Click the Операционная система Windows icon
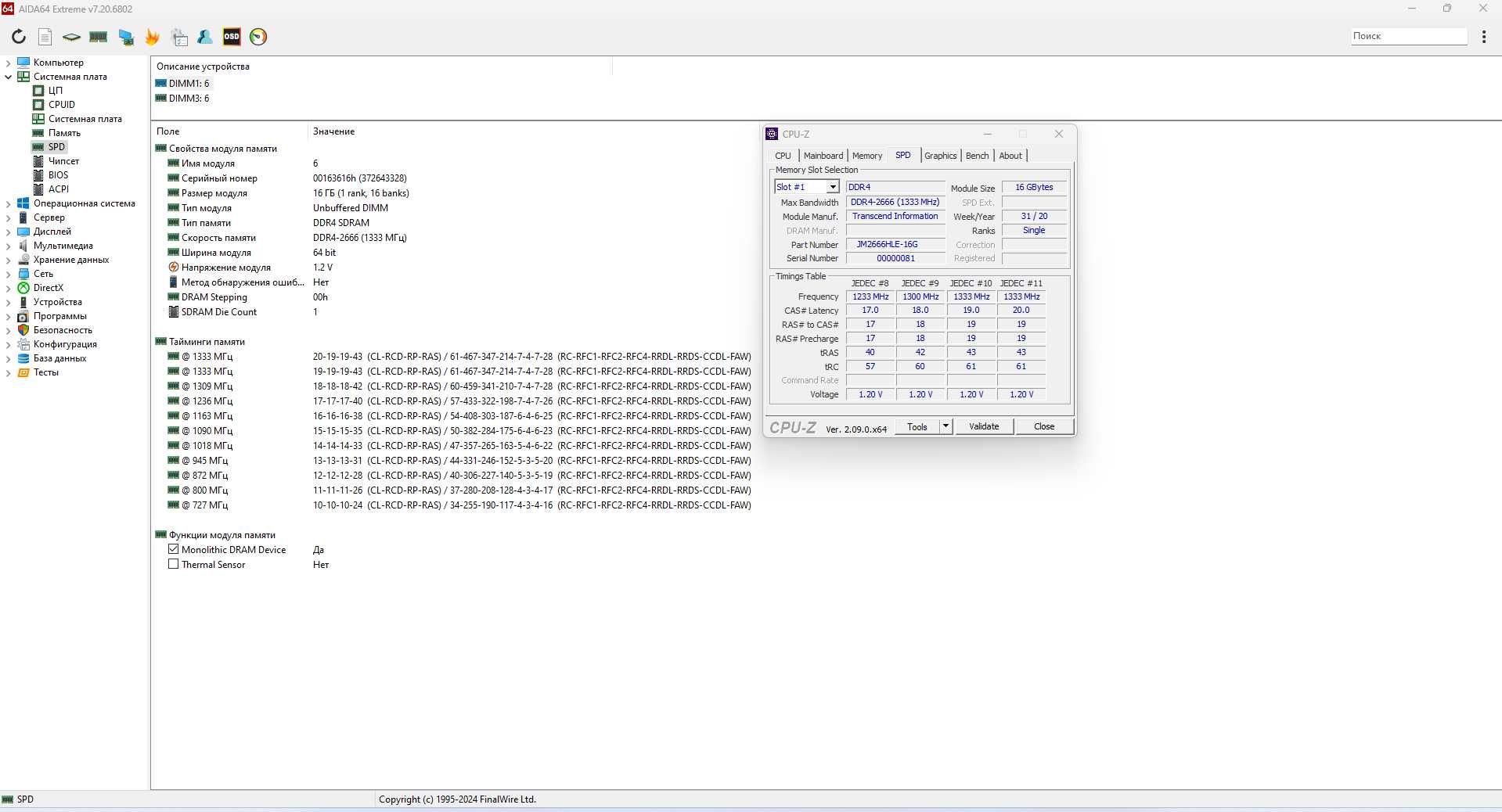The height and width of the screenshot is (812, 1502). point(23,203)
